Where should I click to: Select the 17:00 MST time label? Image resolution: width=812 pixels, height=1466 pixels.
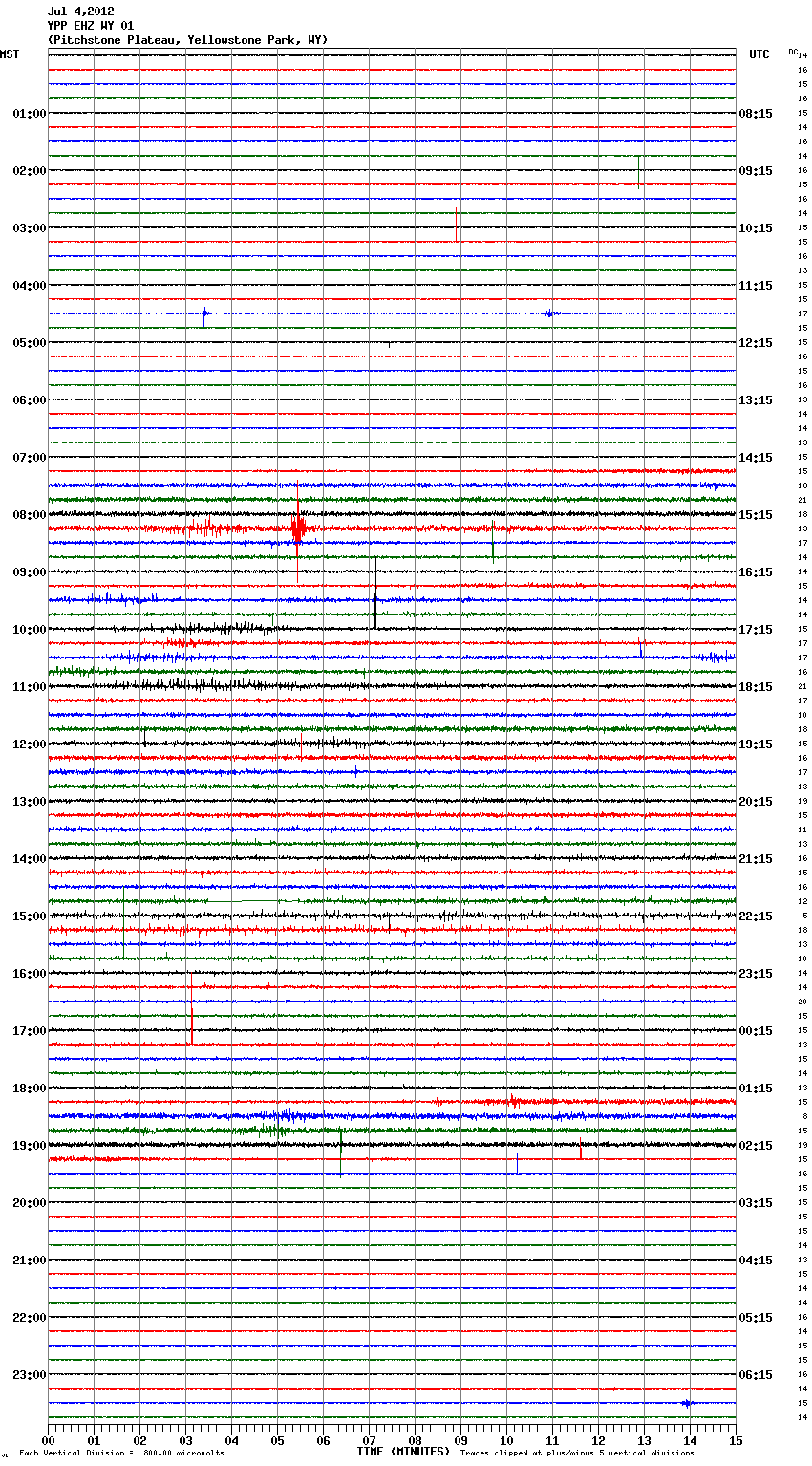coord(29,1031)
